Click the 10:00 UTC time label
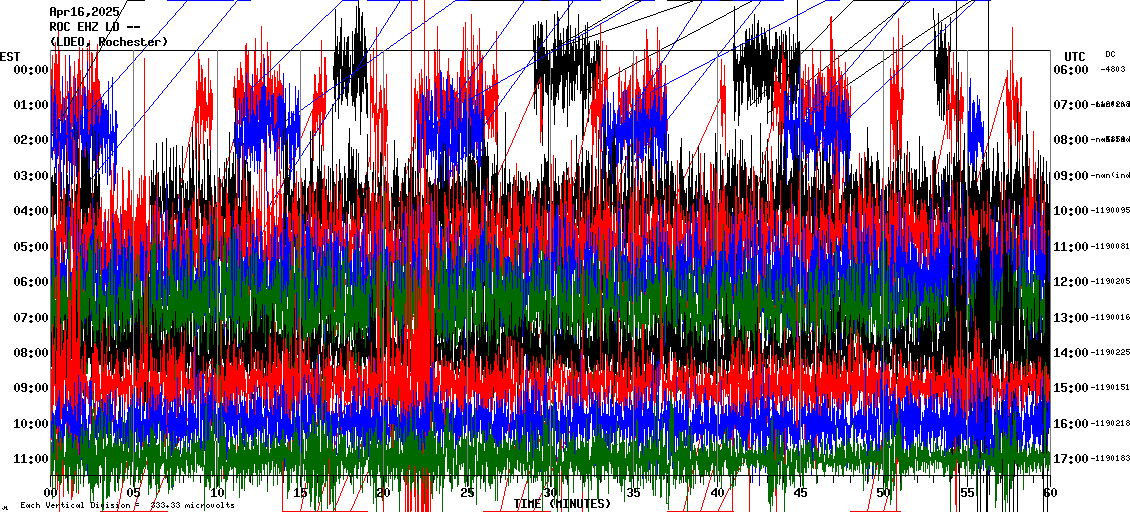This screenshot has width=1130, height=519. pyautogui.click(x=1071, y=211)
